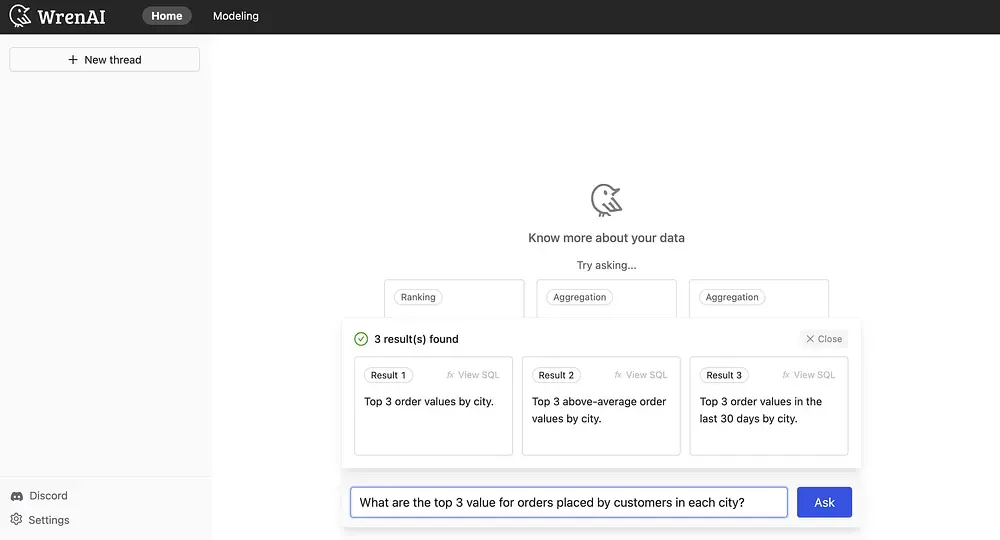Image resolution: width=1000 pixels, height=540 pixels.
Task: Click the green success checkmark icon
Action: [x=361, y=339]
